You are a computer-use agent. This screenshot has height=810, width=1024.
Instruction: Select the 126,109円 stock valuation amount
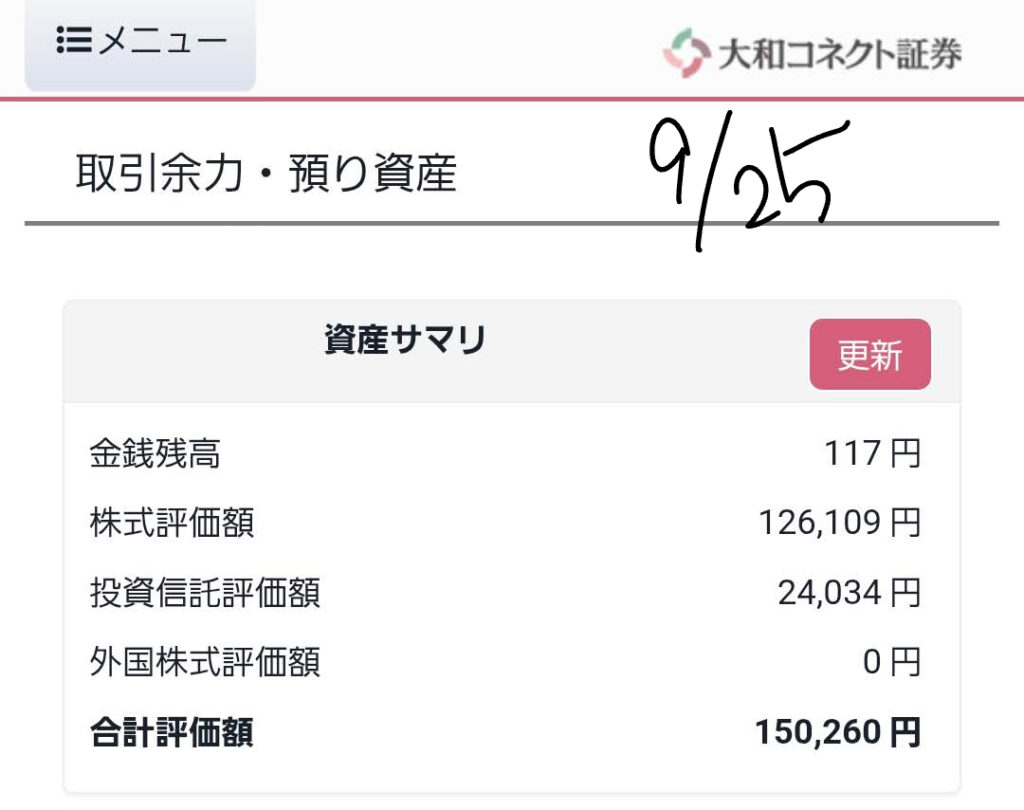839,523
